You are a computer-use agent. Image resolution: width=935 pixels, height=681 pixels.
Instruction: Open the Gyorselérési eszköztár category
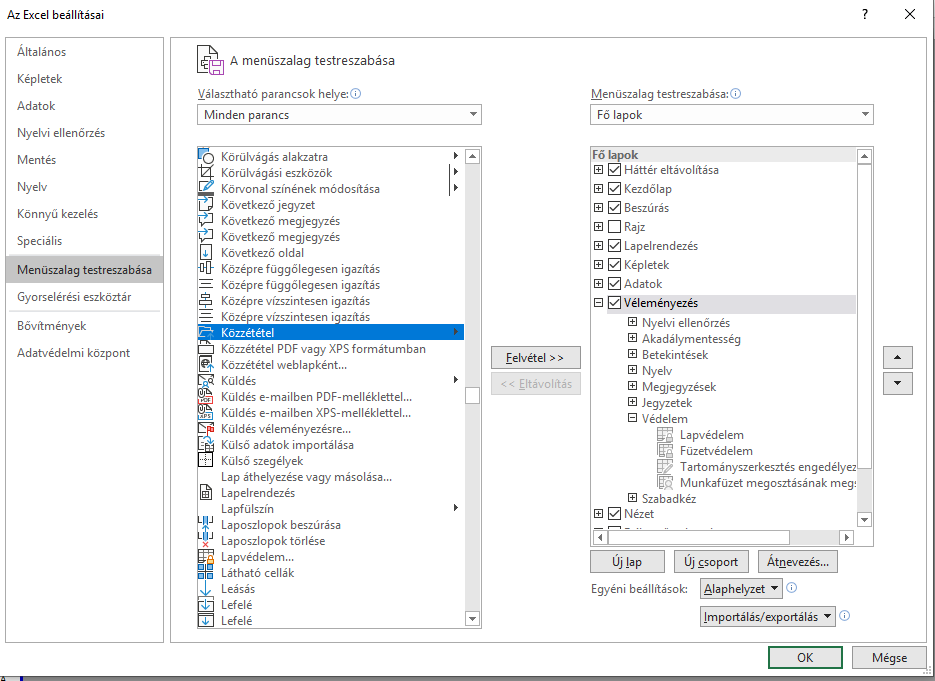coord(84,297)
